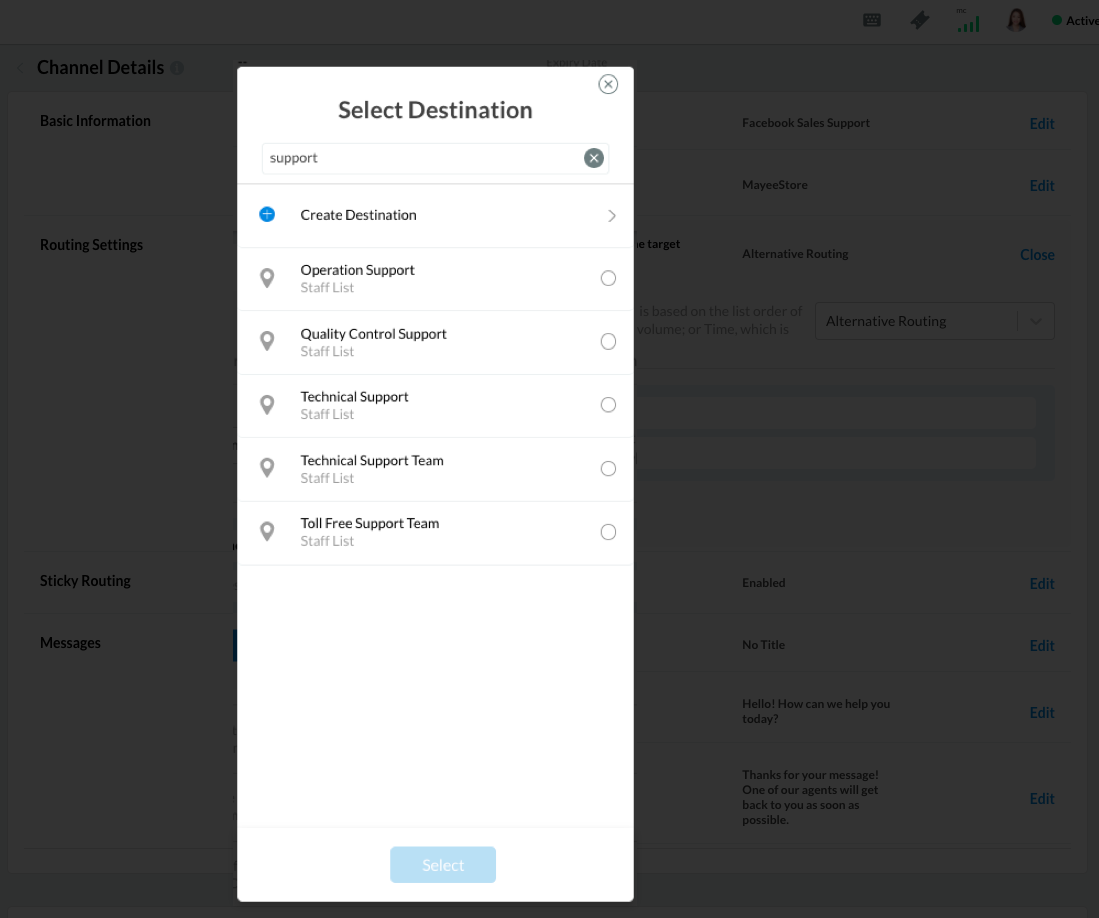Open the keyboard dialpad icon in header
Image resolution: width=1099 pixels, height=918 pixels.
pos(872,20)
